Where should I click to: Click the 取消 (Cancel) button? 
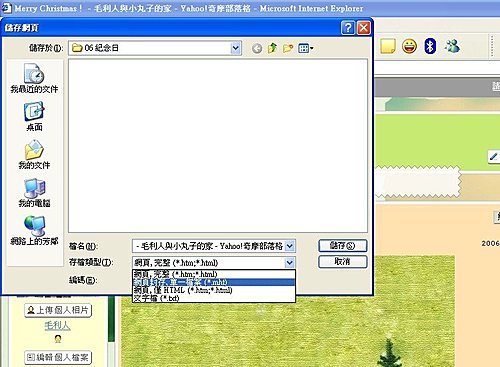pyautogui.click(x=343, y=262)
